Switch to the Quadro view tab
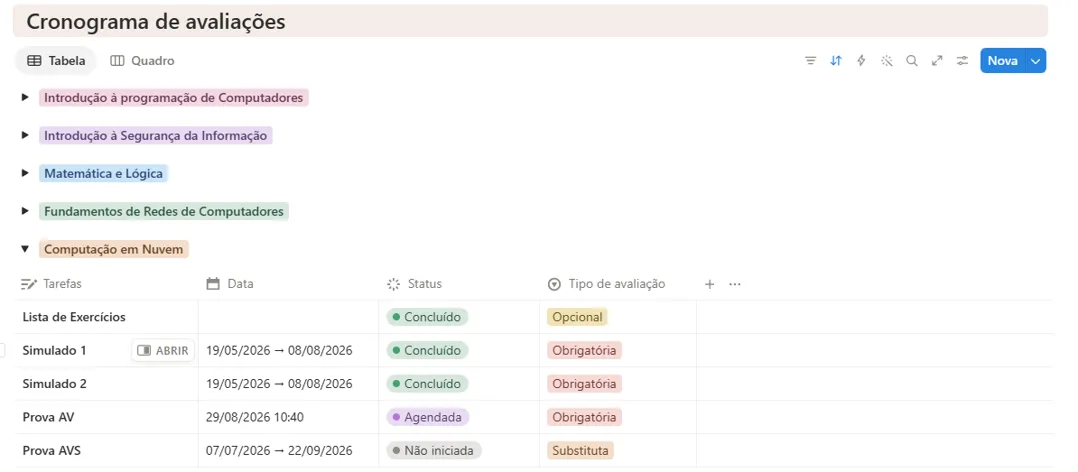 [142, 60]
